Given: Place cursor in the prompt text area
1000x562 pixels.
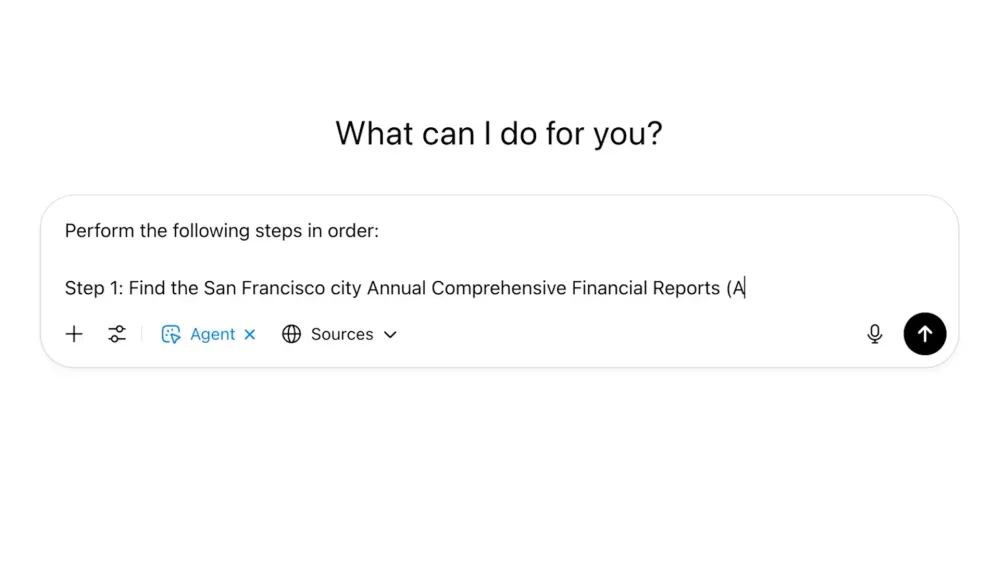Looking at the screenshot, I should tap(499, 260).
